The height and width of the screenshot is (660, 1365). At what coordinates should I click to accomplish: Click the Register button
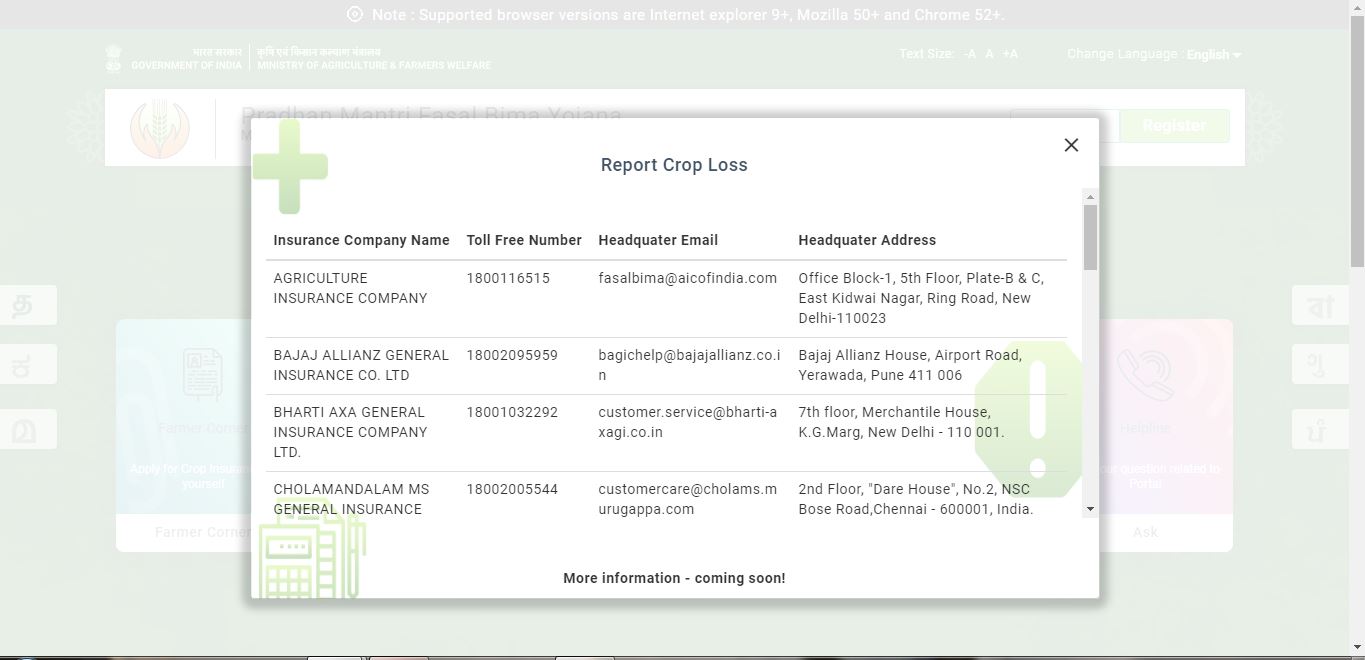coord(1174,125)
